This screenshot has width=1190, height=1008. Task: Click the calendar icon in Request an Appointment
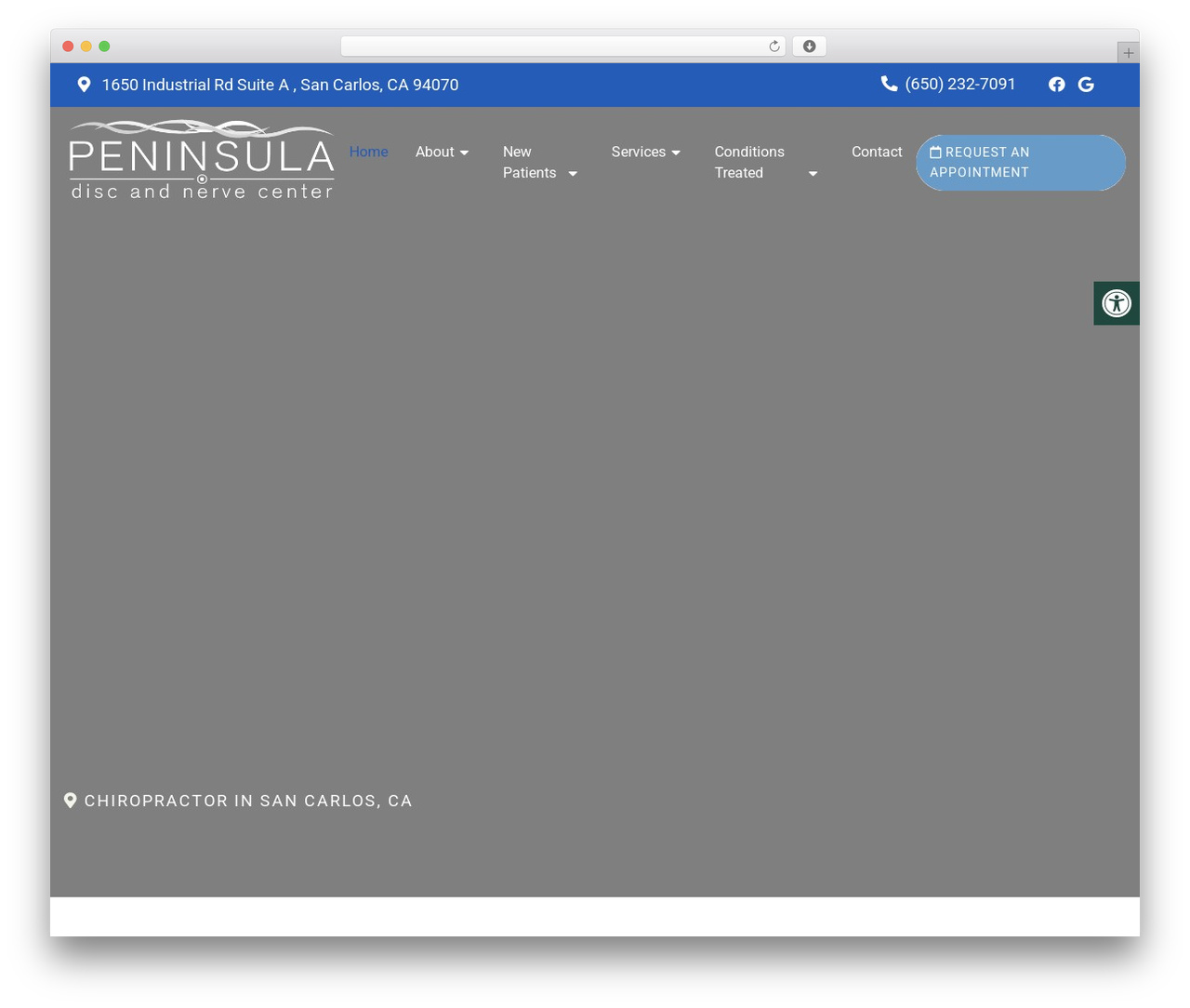[x=936, y=152]
